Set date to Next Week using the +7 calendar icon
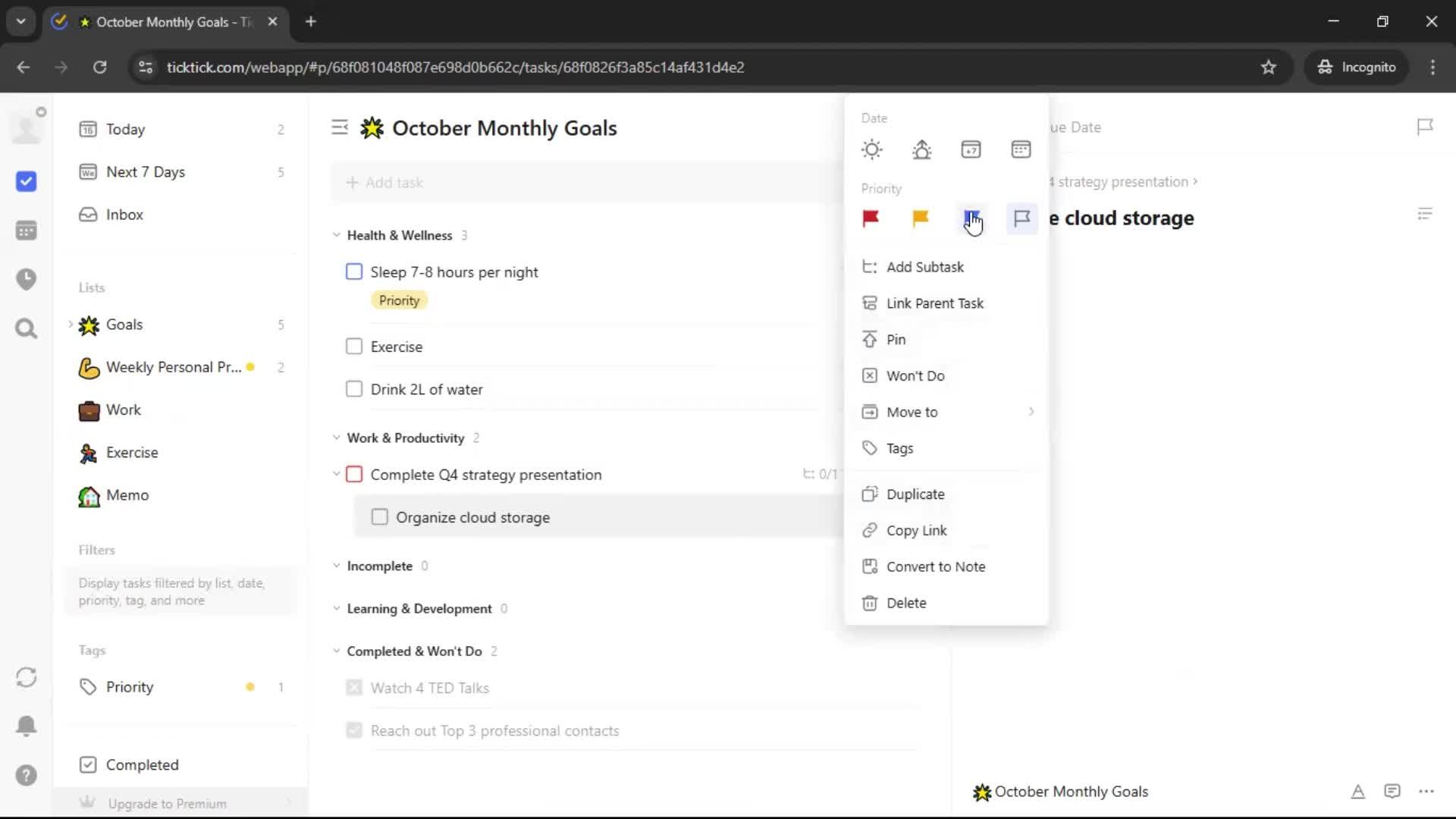Image resolution: width=1456 pixels, height=819 pixels. 971,149
